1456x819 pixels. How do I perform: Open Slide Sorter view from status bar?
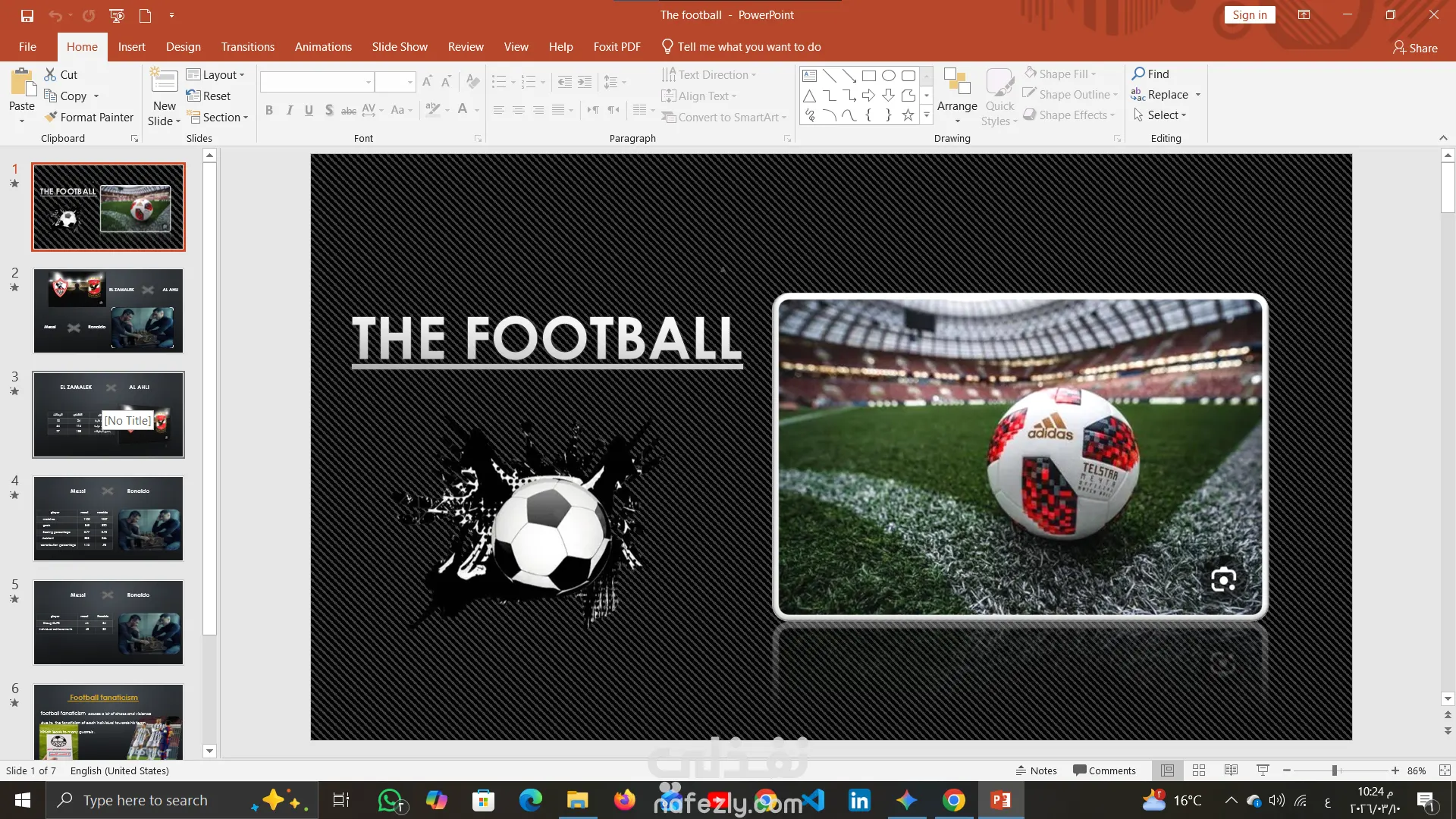[1199, 770]
